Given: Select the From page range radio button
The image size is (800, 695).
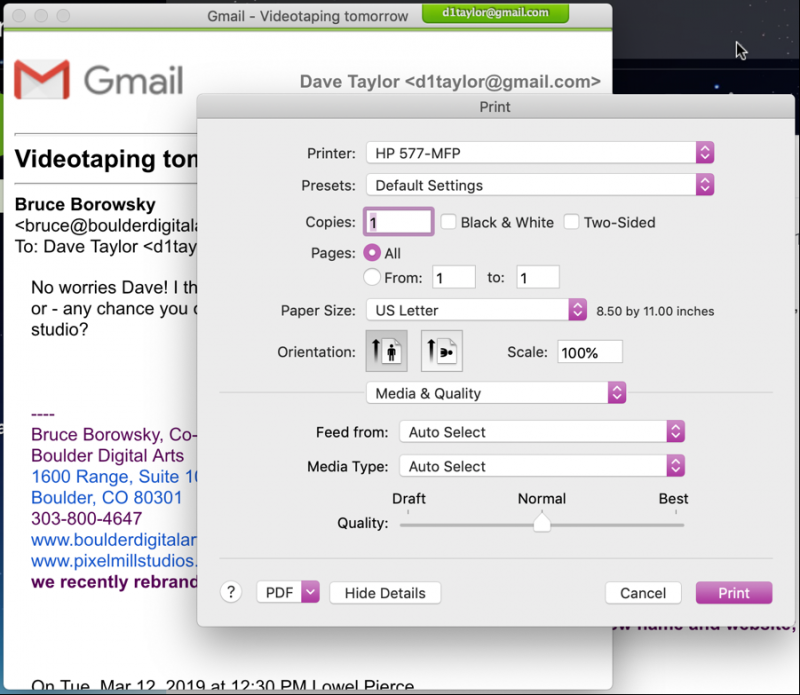Looking at the screenshot, I should tap(369, 277).
